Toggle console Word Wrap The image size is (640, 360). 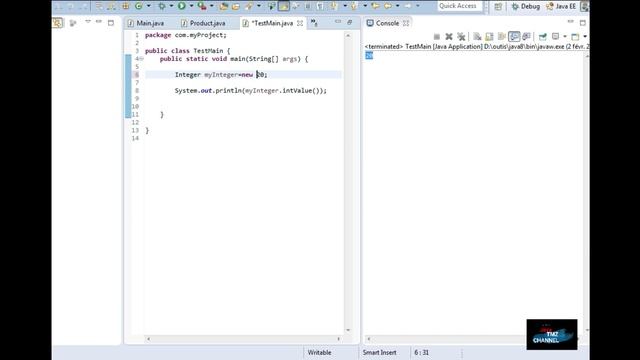point(502,37)
